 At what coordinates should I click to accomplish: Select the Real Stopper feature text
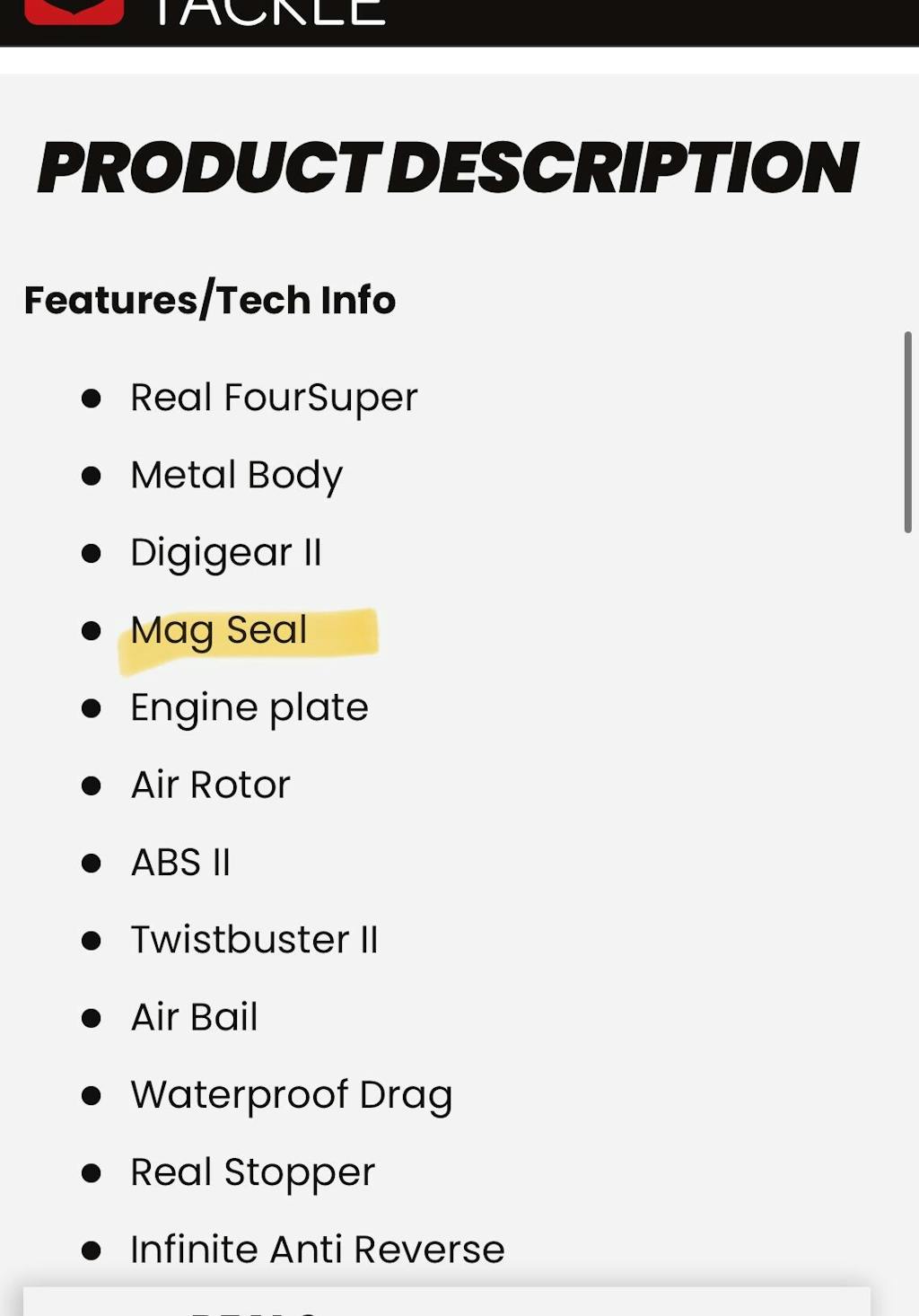click(x=252, y=1172)
